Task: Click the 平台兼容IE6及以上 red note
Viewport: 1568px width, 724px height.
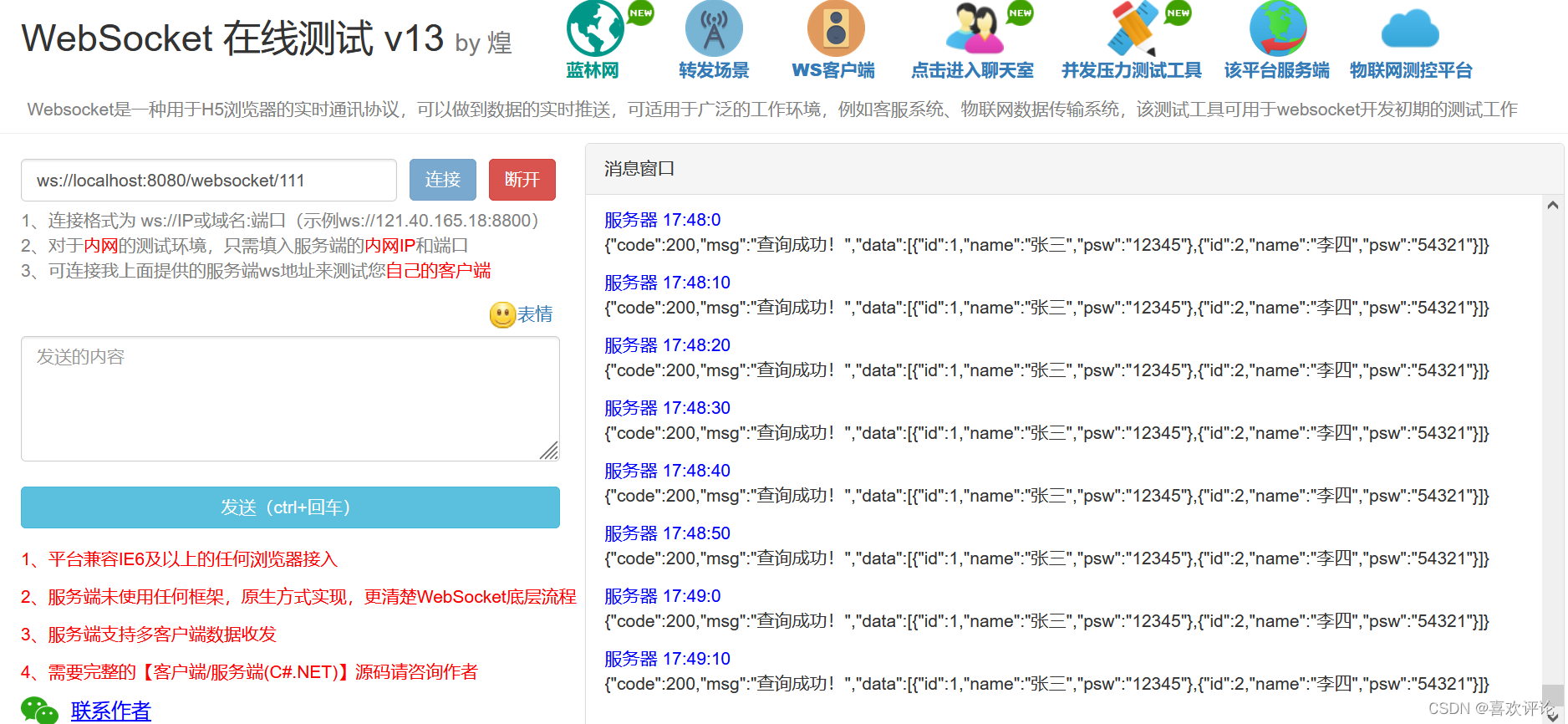Action: point(179,559)
